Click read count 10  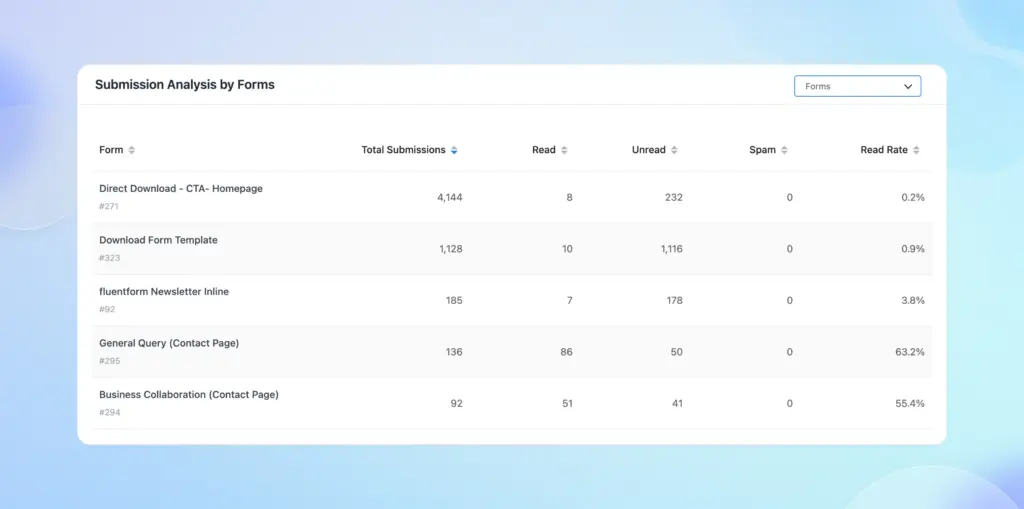click(568, 249)
